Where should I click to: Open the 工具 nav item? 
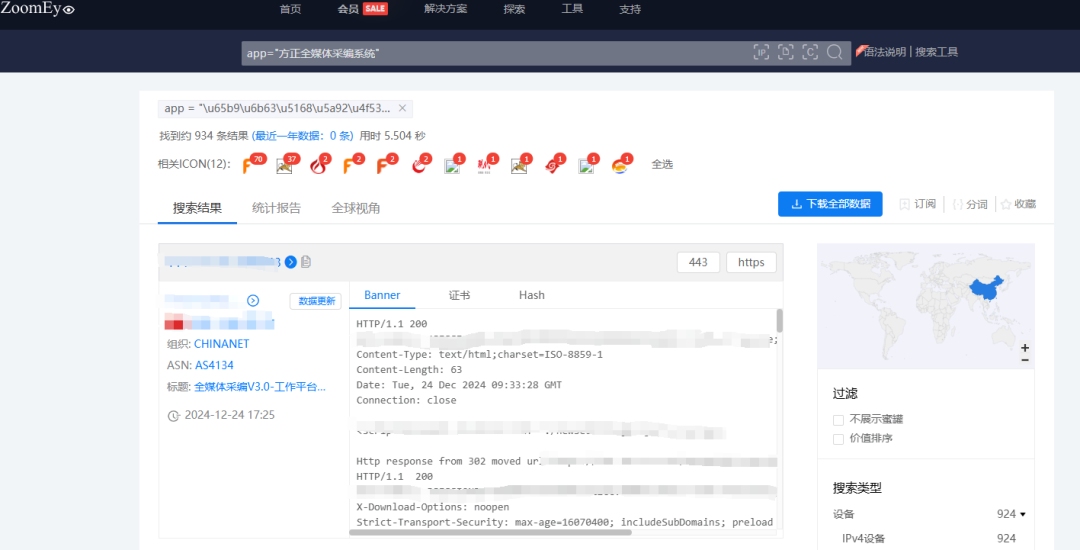click(x=572, y=9)
